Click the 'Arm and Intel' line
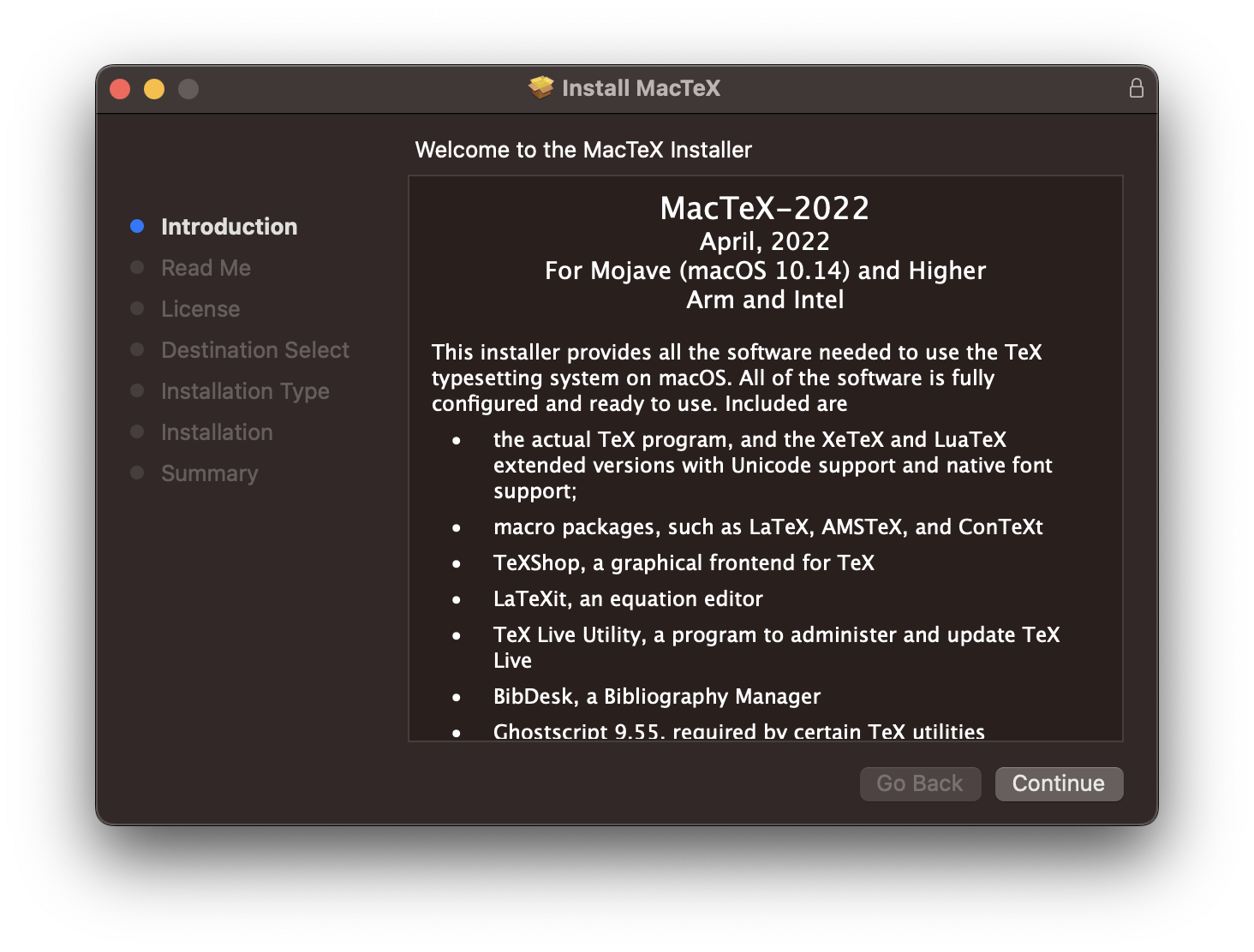This screenshot has width=1254, height=952. (765, 300)
